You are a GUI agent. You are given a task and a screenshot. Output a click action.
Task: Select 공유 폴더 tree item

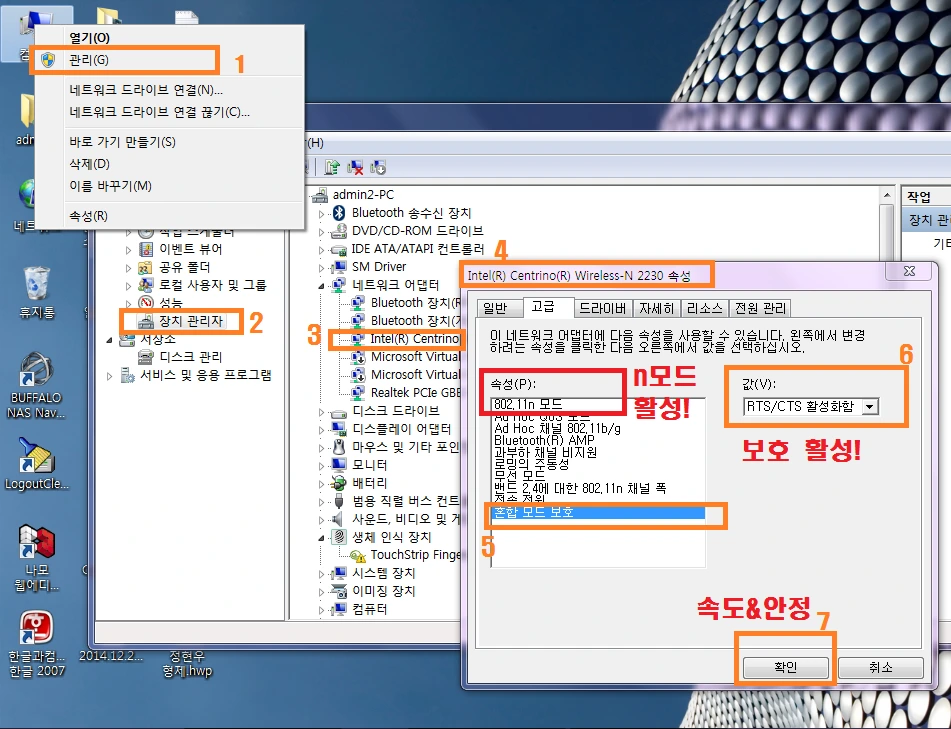click(184, 267)
